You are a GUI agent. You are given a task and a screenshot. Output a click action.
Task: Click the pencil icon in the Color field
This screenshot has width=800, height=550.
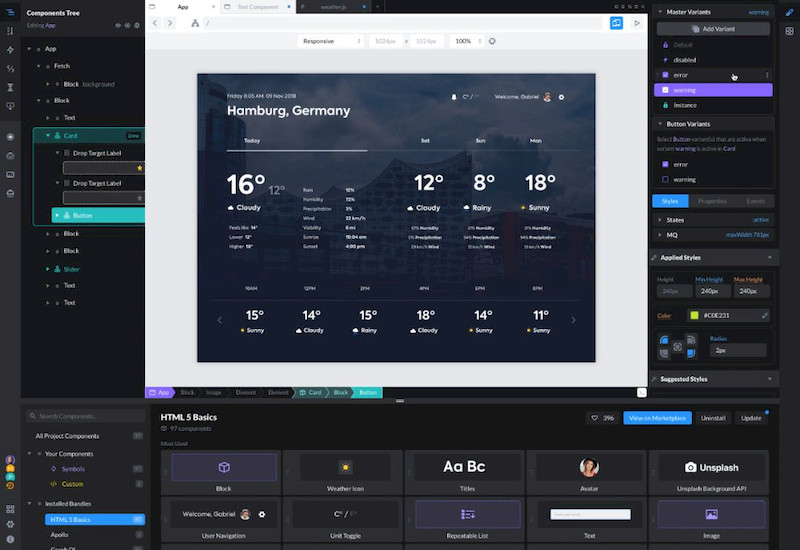pos(764,315)
